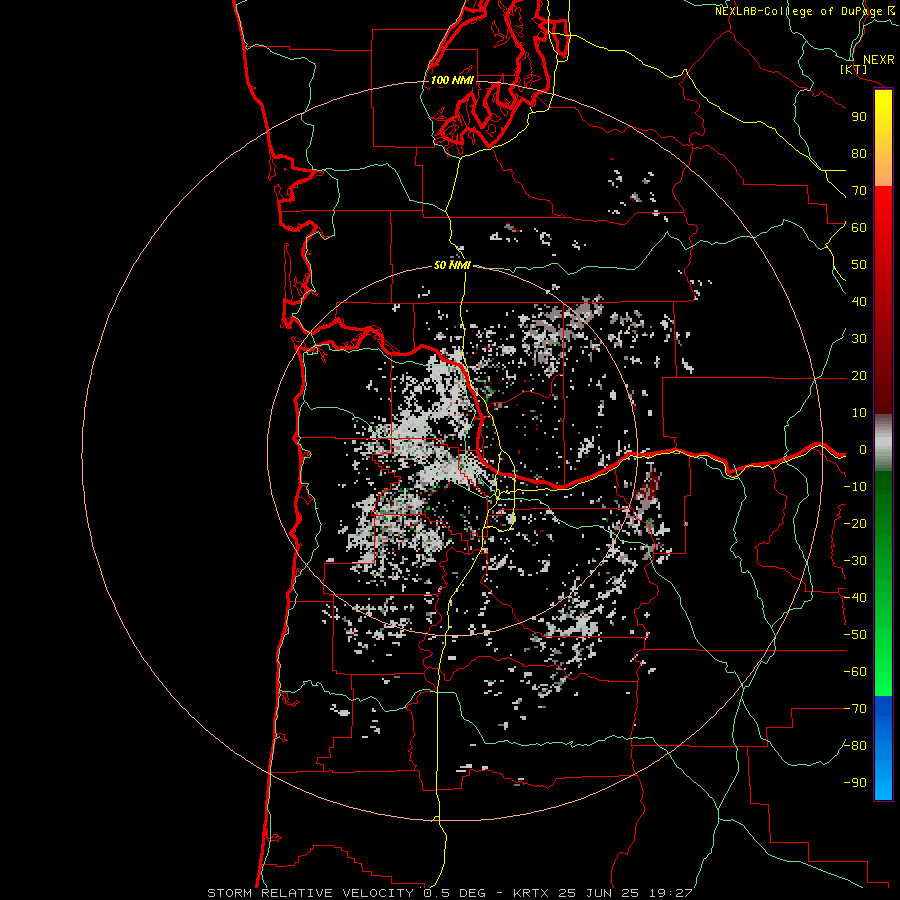Select the 30 value on velocity scale
This screenshot has width=900, height=900.
coord(859,339)
